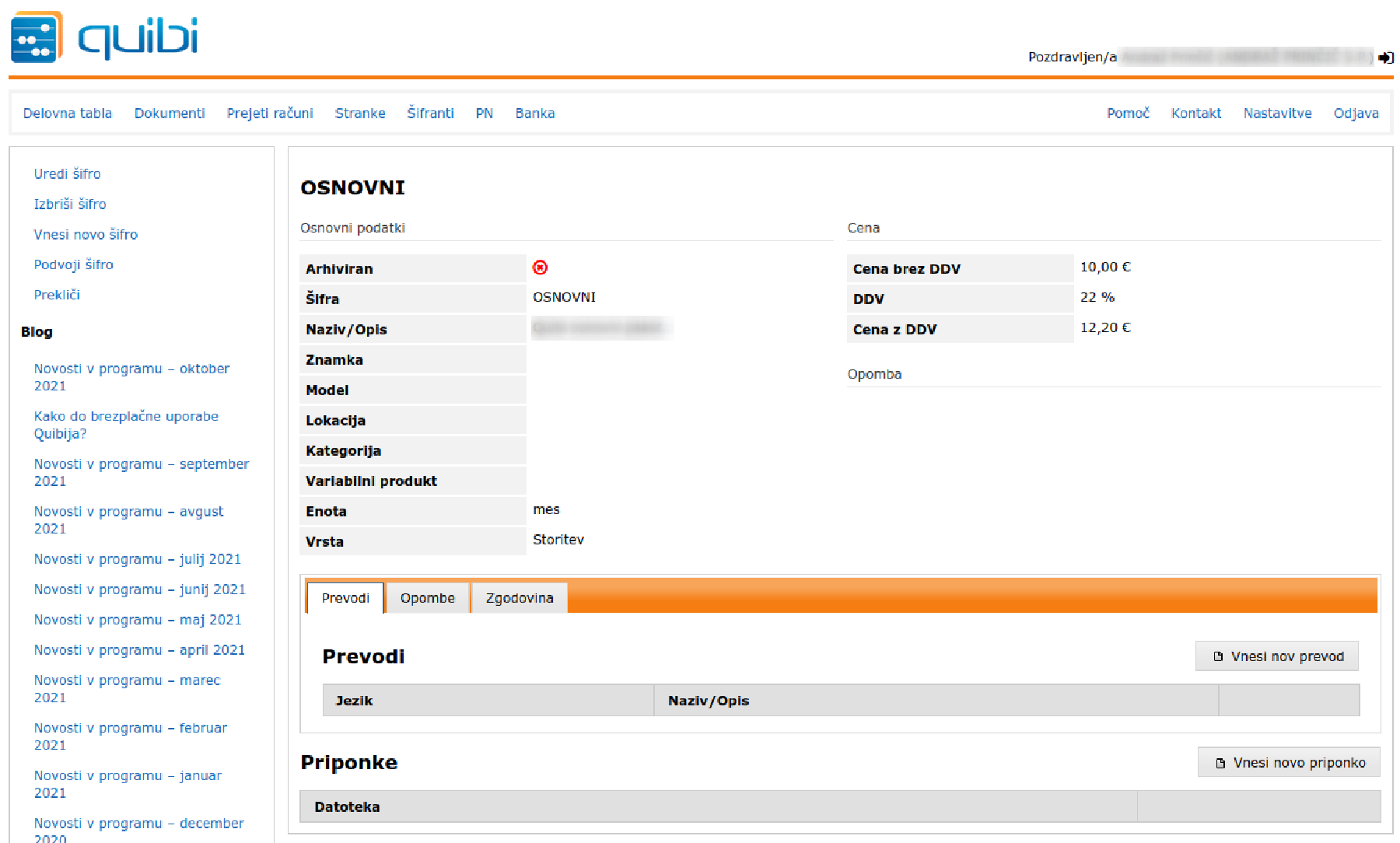Screen dimensions: 1400x843
Task: Click Vnesi nov prevod button
Action: 1277,656
